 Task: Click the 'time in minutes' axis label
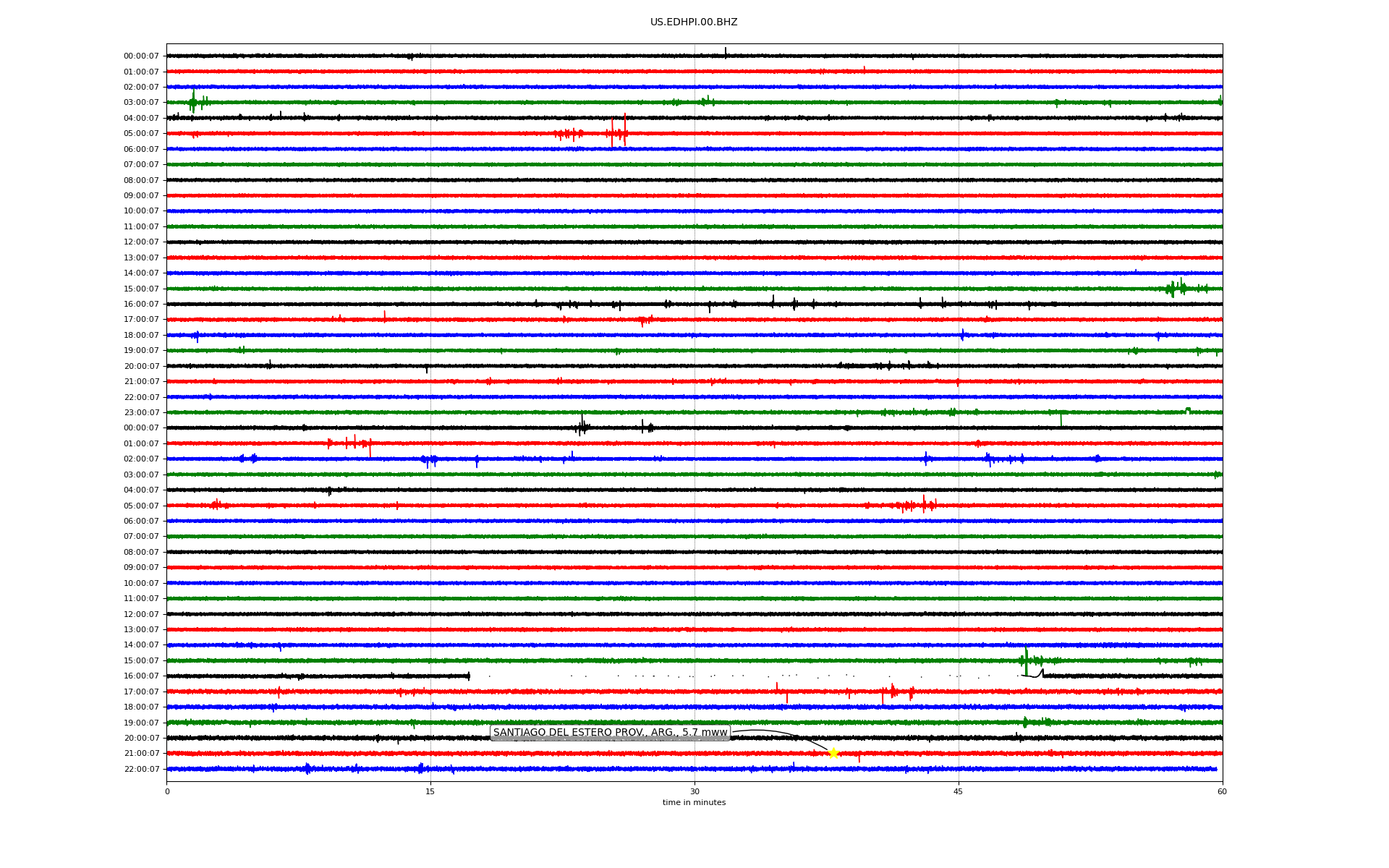(x=694, y=802)
